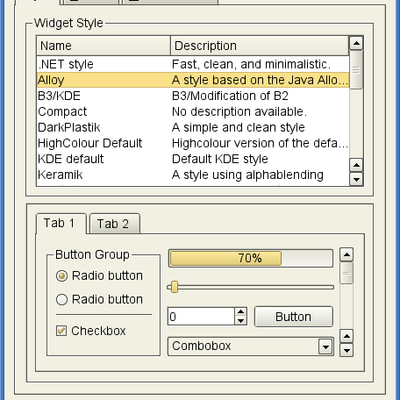
Task: Select the B3/KDE style
Action: coord(193,96)
